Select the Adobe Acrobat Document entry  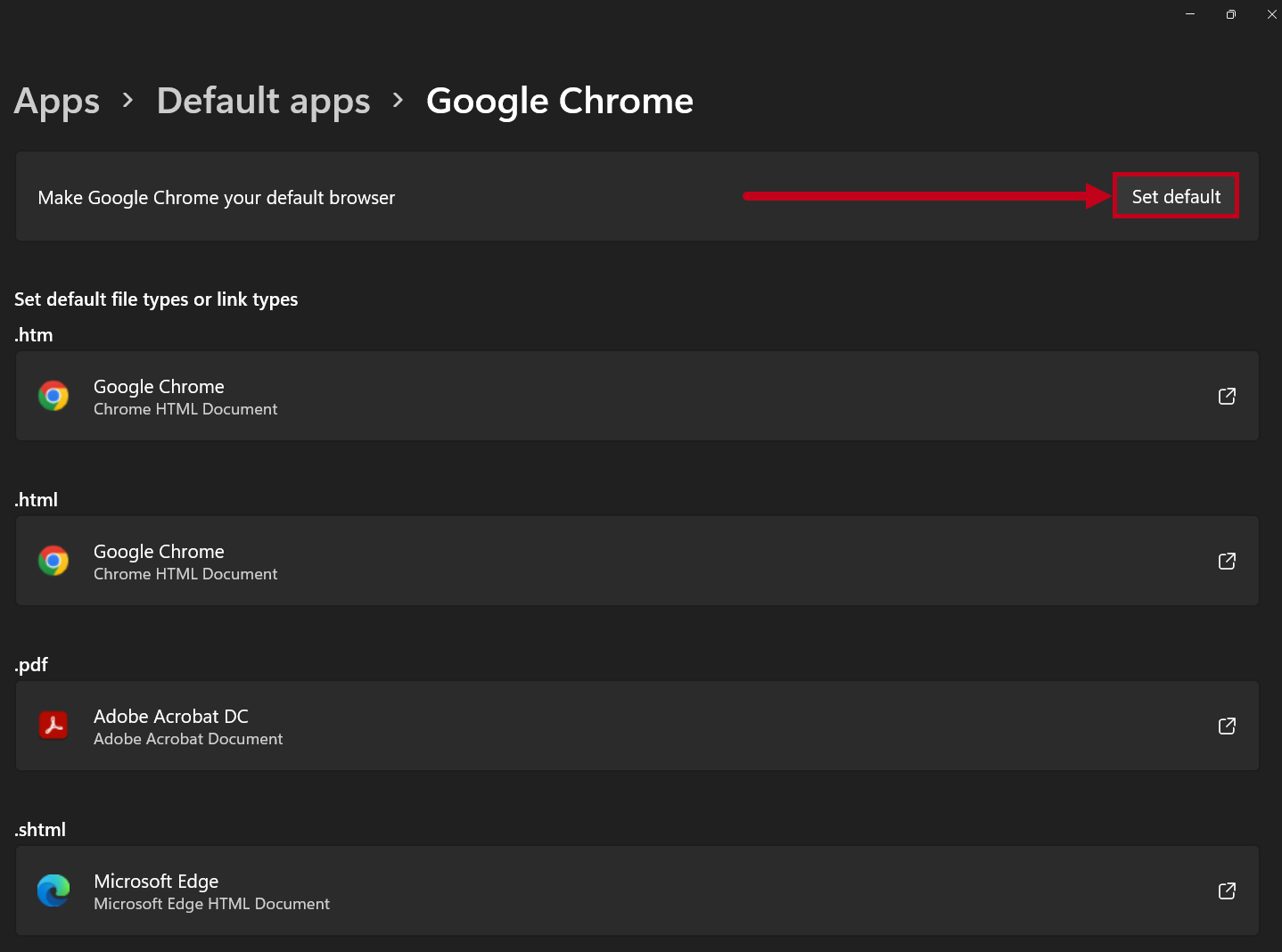[188, 738]
